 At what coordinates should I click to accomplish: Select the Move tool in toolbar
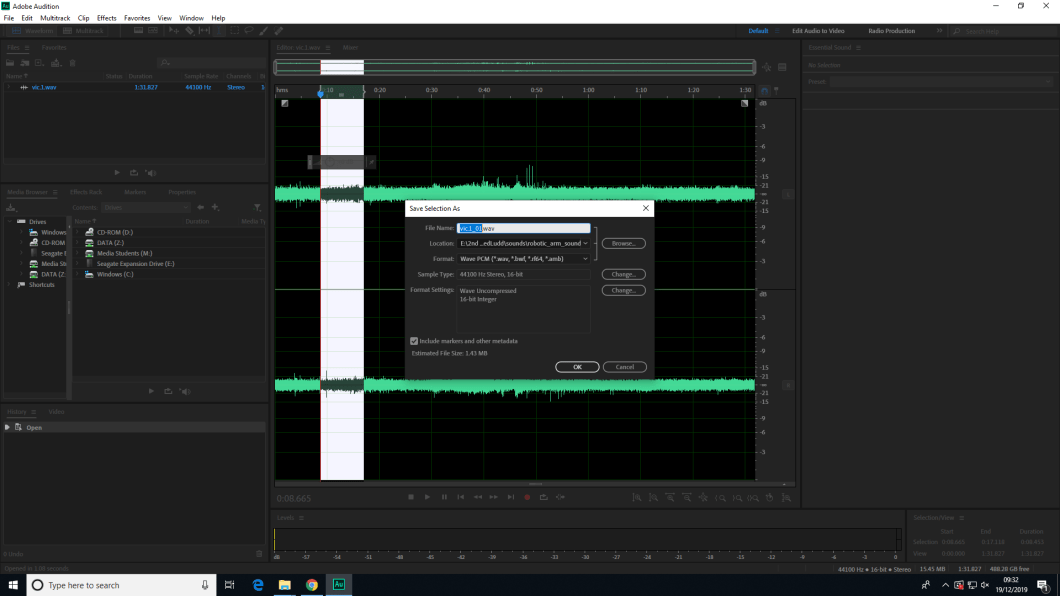click(x=174, y=30)
